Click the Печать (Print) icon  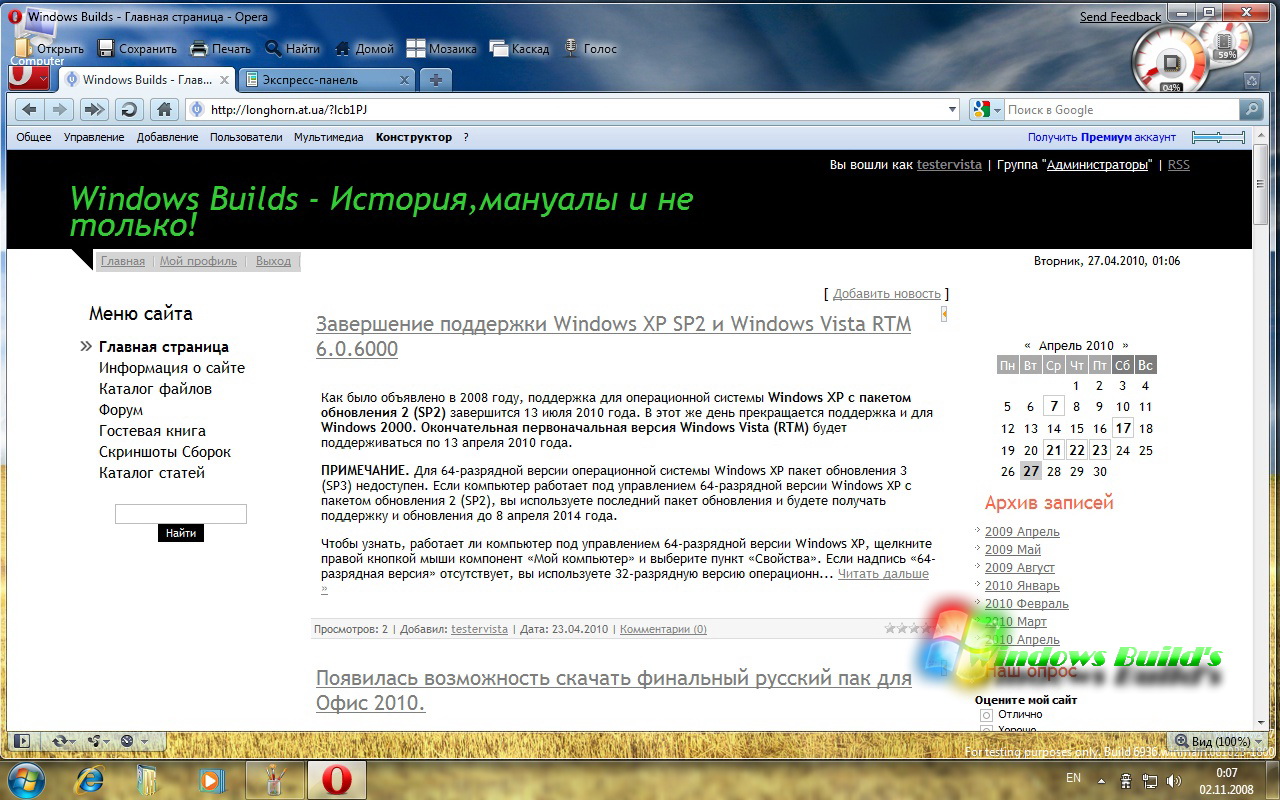click(x=199, y=48)
